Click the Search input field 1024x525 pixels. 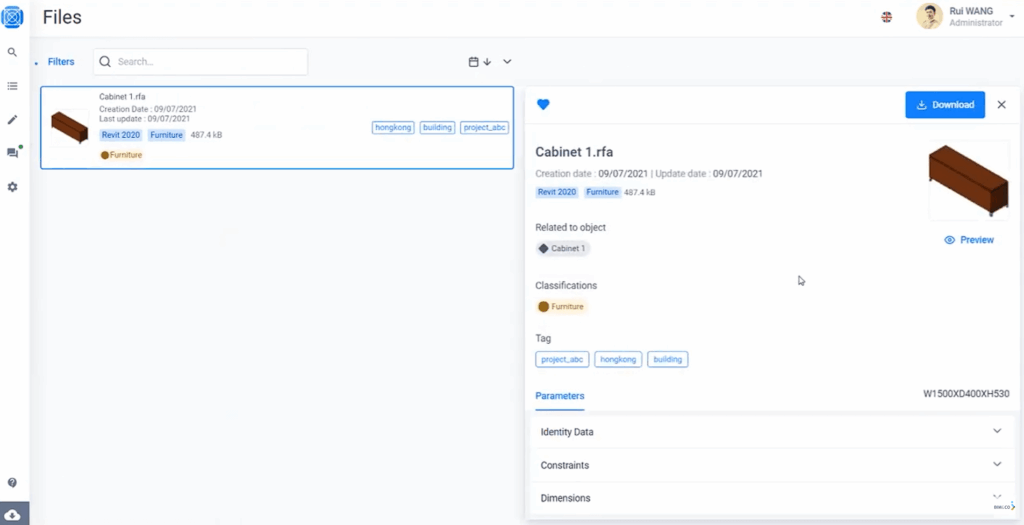200,62
